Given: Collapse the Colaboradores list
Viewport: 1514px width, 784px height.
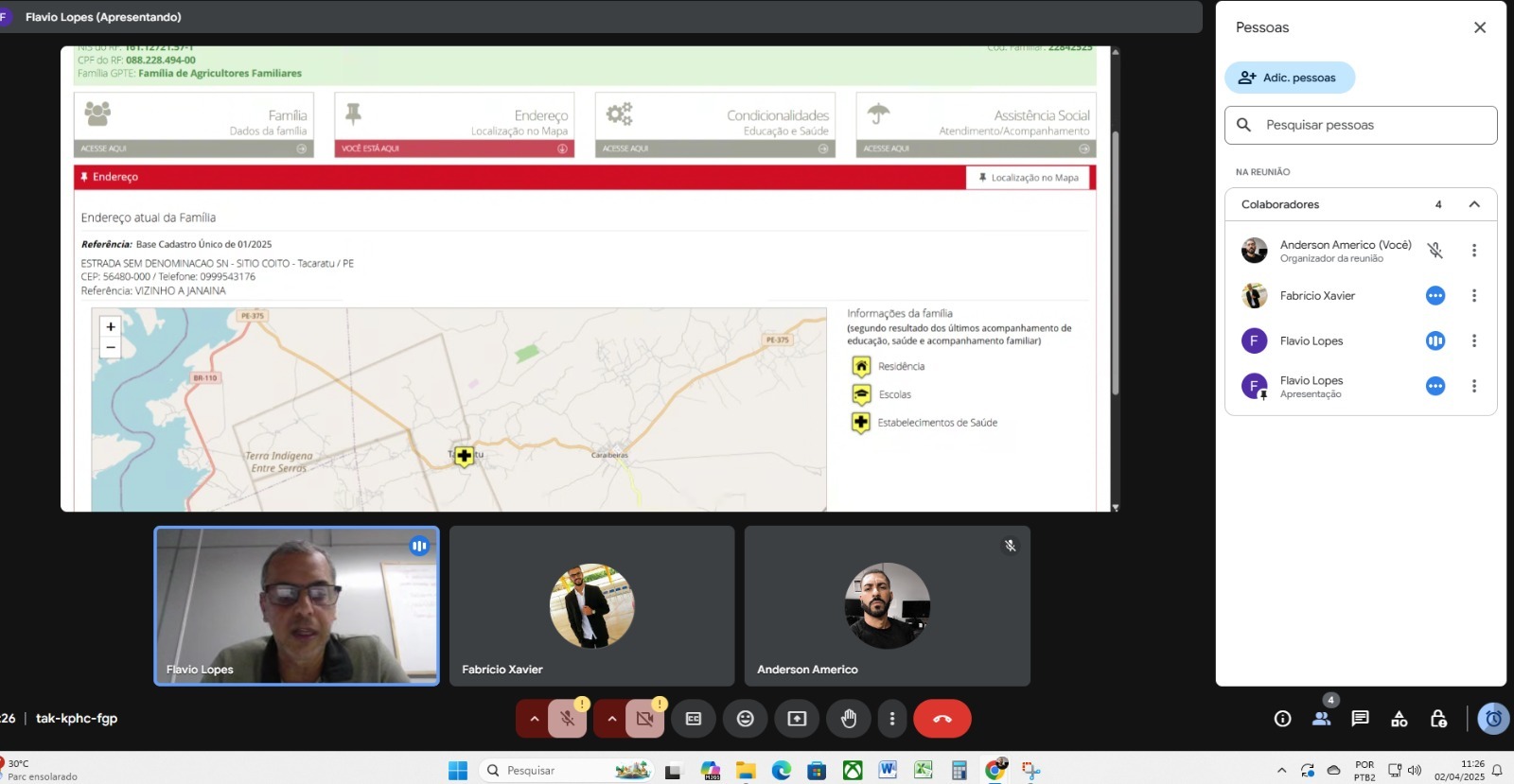Looking at the screenshot, I should [1473, 204].
